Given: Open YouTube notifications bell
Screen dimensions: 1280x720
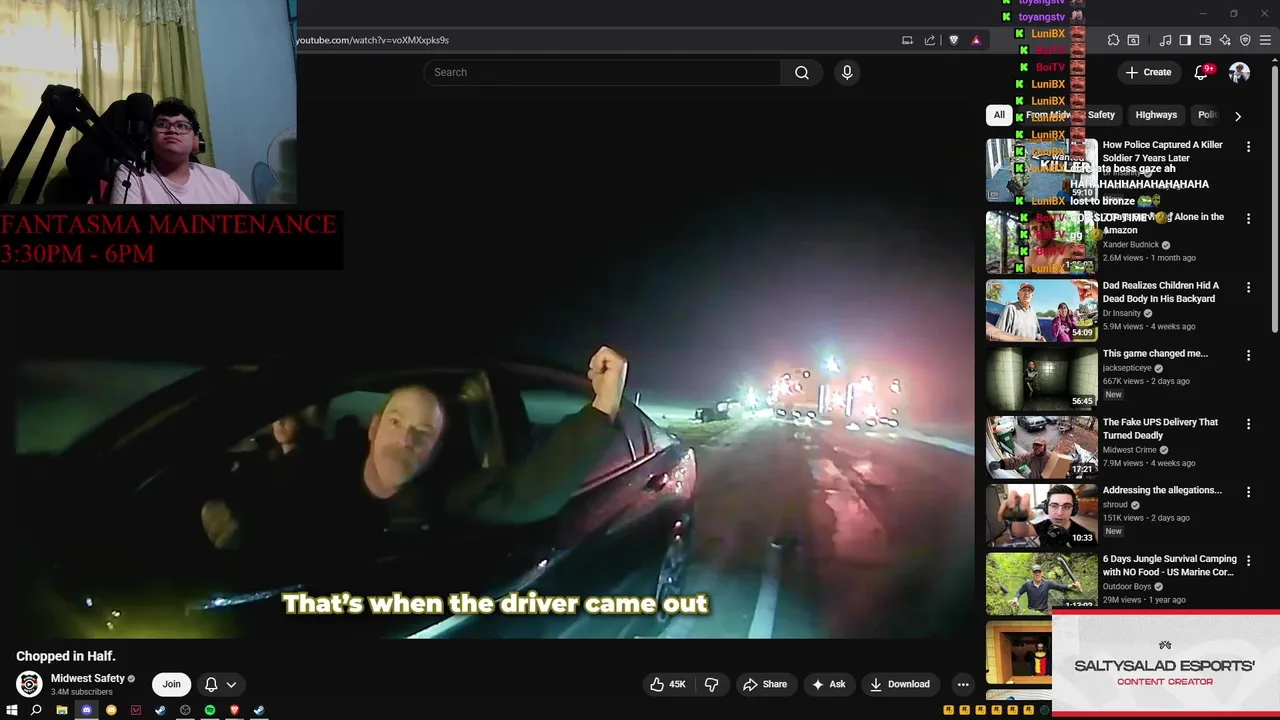Looking at the screenshot, I should pos(1203,72).
